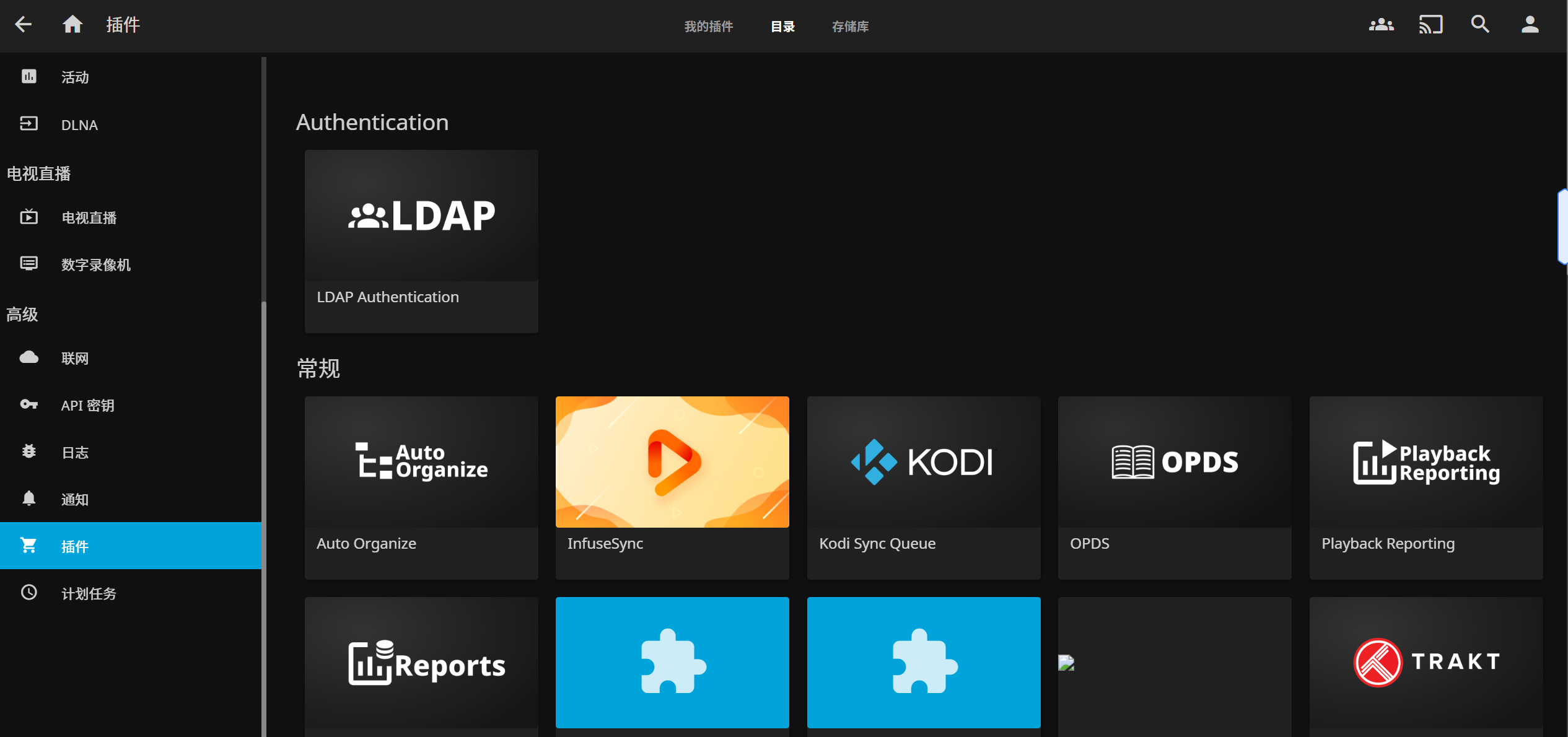The image size is (1568, 737).
Task: Open the KODI plugin image
Action: (x=924, y=462)
